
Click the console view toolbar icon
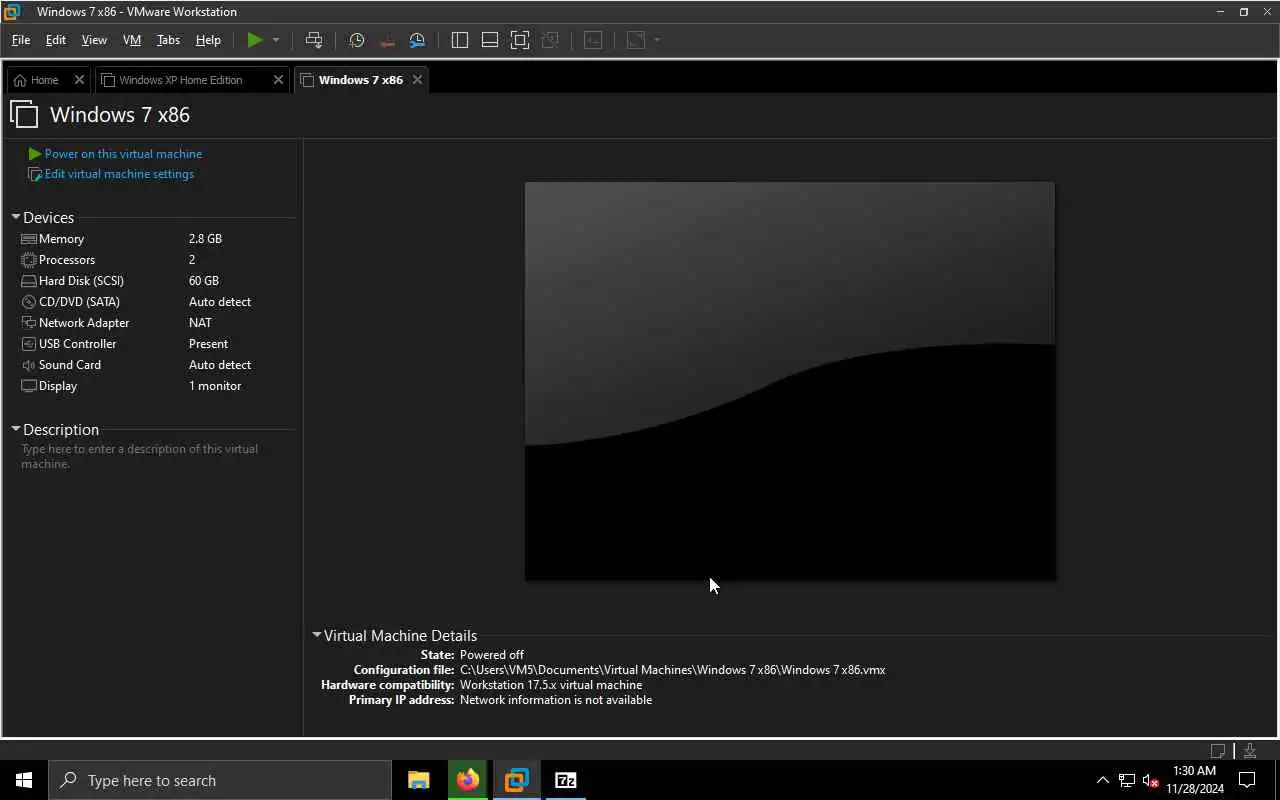(593, 40)
